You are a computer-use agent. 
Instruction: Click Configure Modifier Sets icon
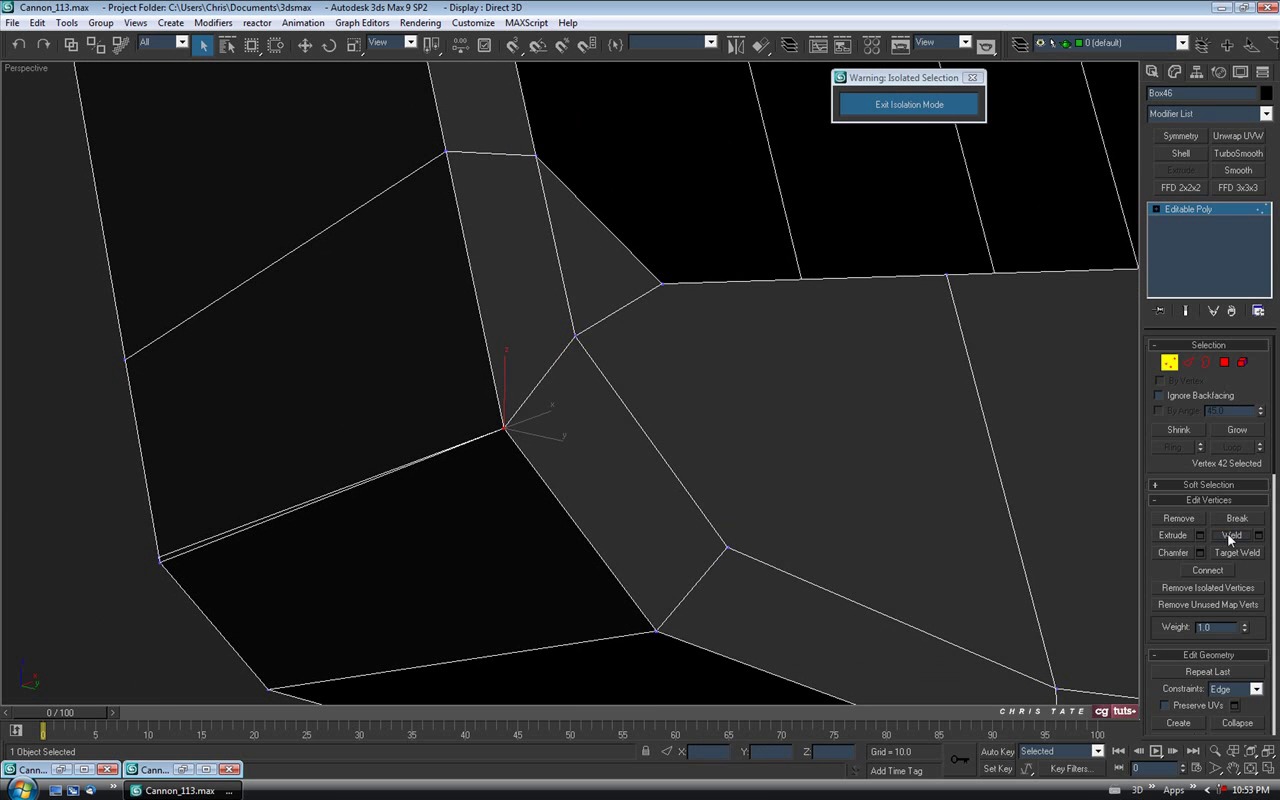coord(1258,311)
